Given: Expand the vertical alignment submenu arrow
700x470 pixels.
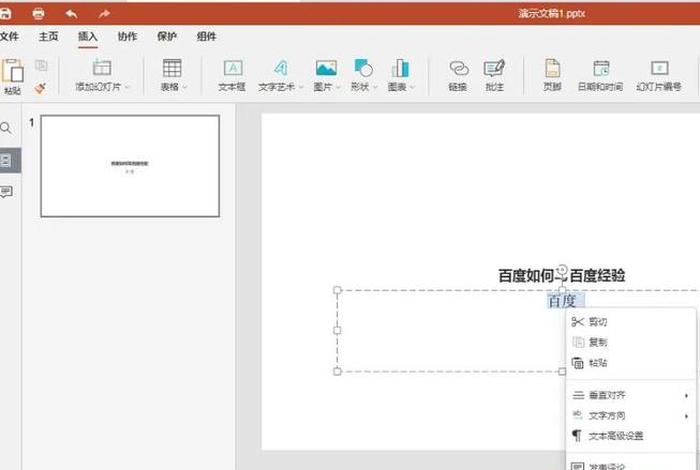Looking at the screenshot, I should [x=686, y=395].
